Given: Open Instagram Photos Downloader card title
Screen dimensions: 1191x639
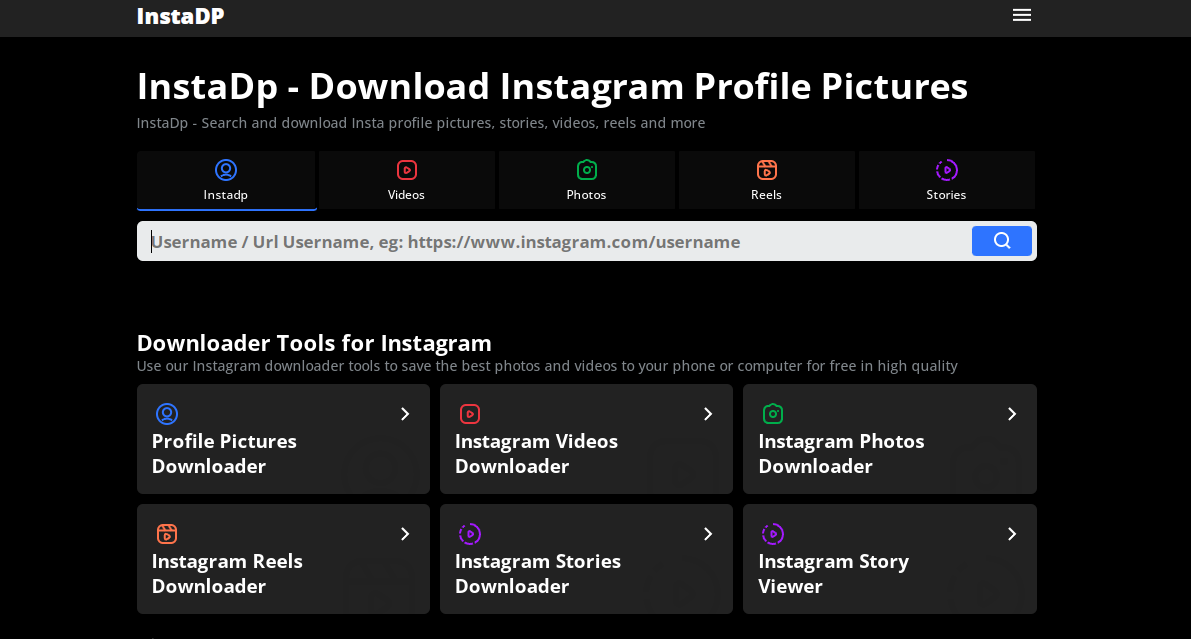Looking at the screenshot, I should tap(841, 454).
